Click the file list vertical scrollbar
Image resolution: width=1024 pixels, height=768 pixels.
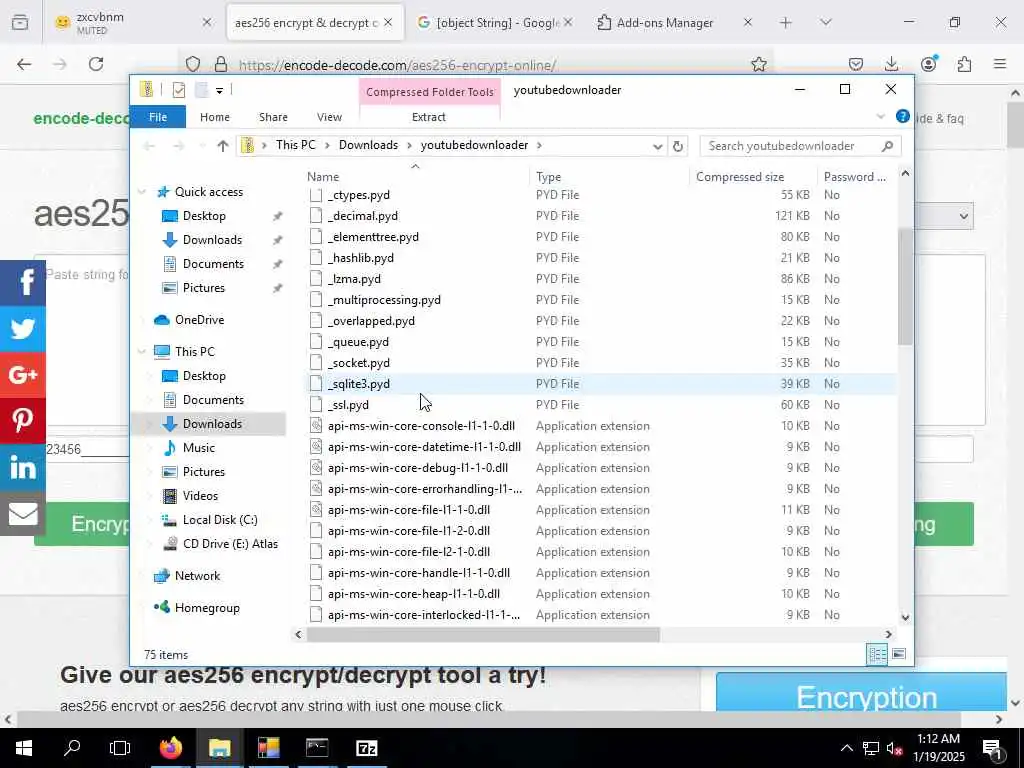904,286
